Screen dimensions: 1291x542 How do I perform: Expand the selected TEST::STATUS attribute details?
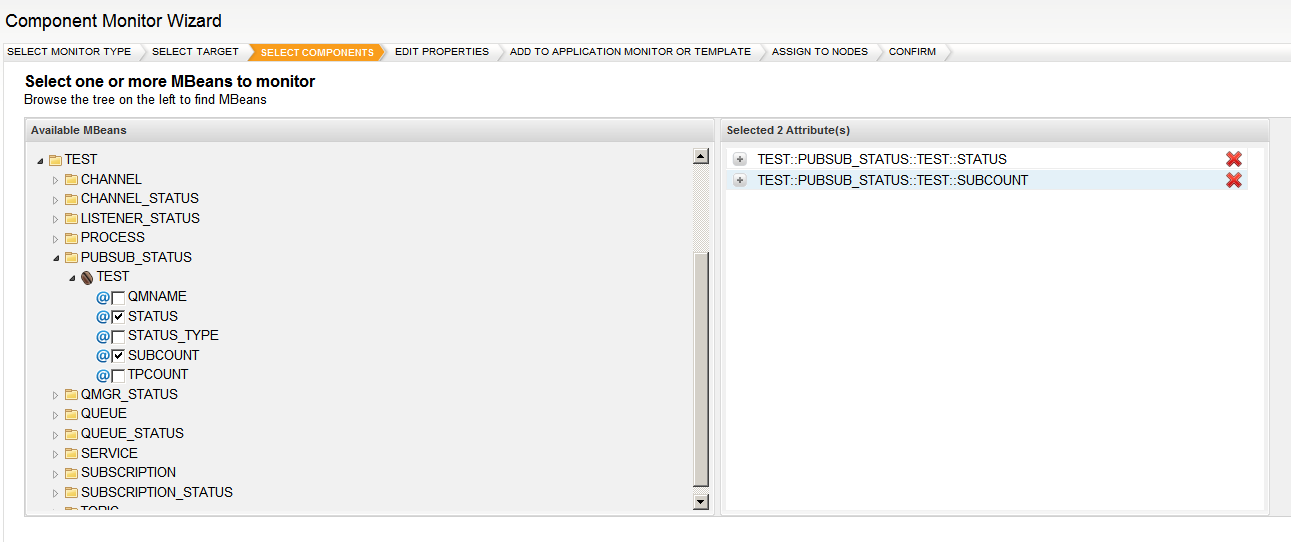coord(740,160)
